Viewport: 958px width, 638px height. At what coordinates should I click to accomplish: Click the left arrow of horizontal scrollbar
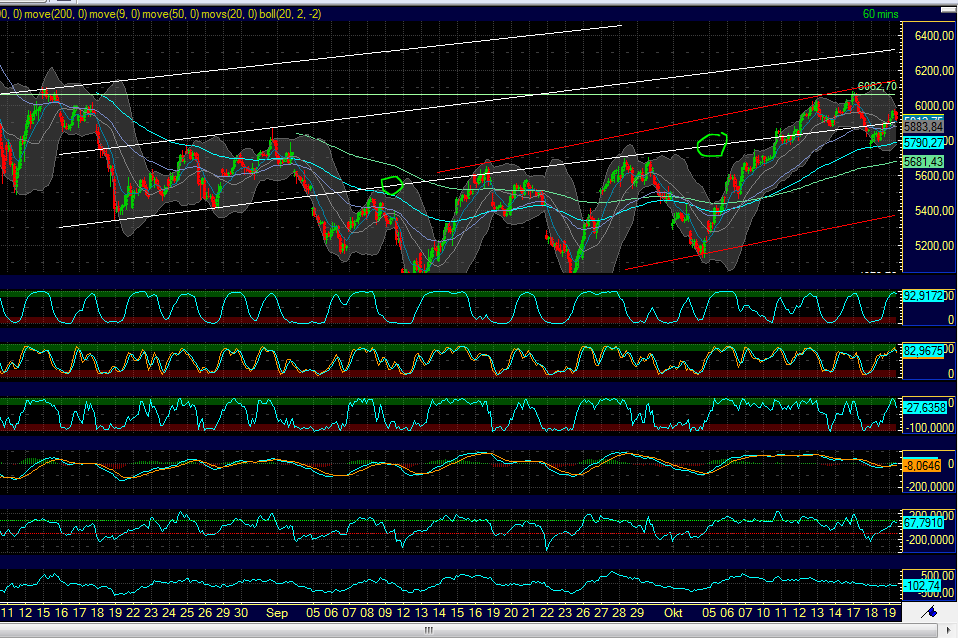[x=6, y=631]
